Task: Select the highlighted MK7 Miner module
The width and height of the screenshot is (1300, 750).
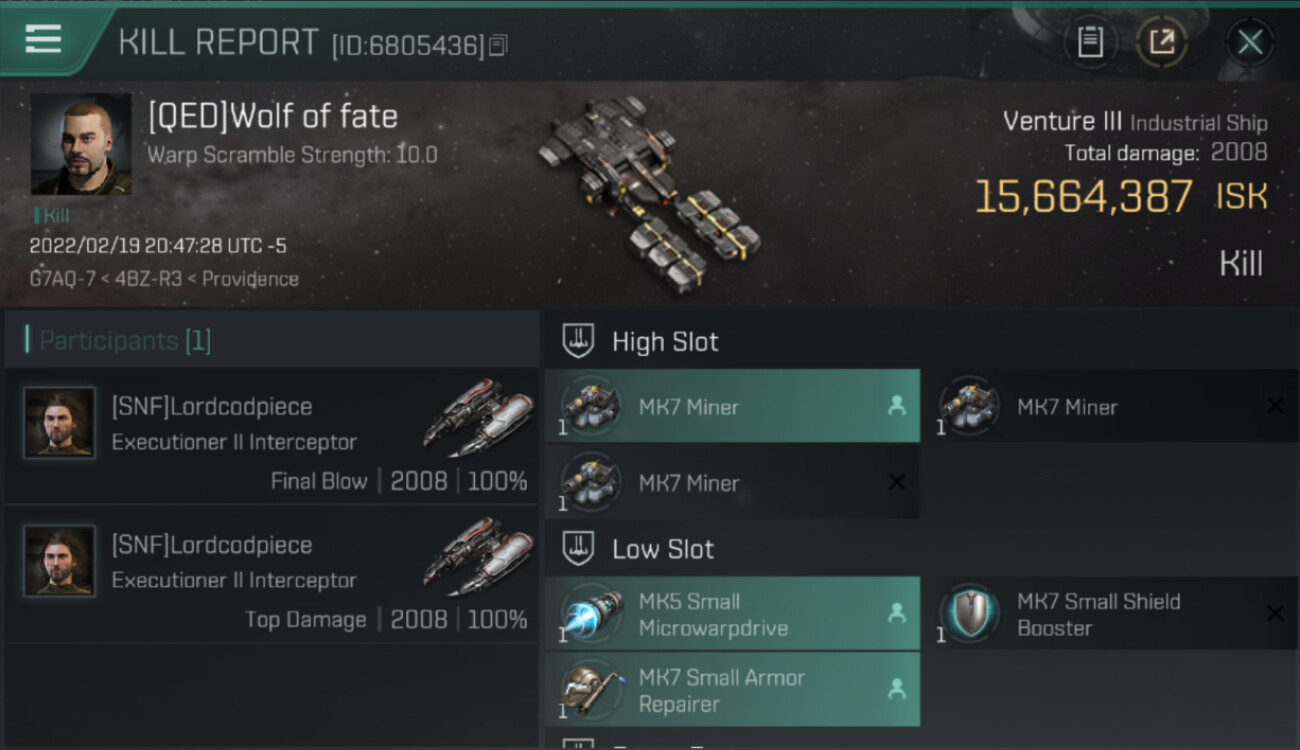Action: tap(732, 406)
